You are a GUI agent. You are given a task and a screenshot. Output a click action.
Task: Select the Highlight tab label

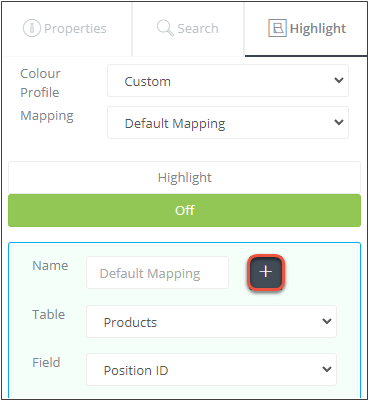318,29
